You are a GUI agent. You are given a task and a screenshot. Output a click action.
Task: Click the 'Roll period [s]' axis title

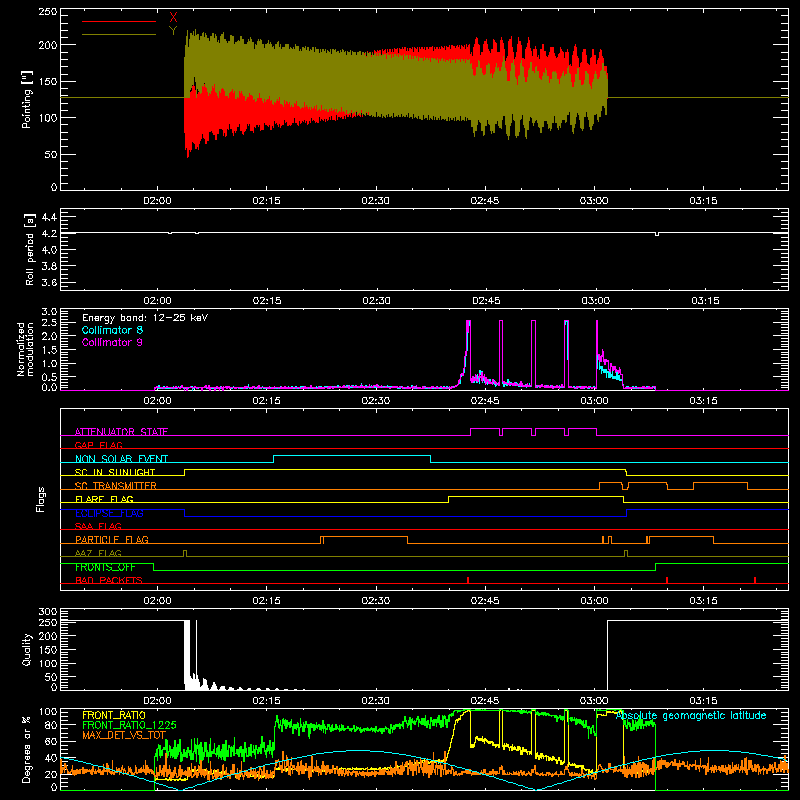[x=30, y=249]
